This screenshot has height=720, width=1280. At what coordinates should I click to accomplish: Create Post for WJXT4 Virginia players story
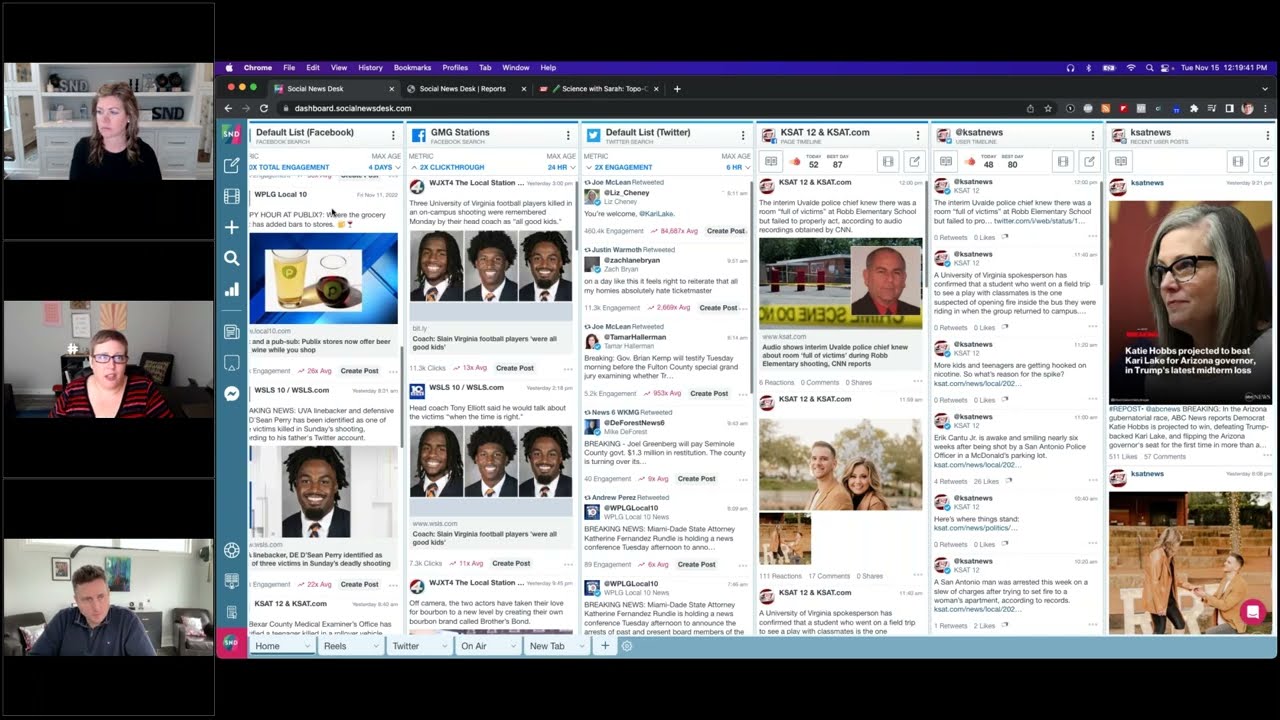515,368
